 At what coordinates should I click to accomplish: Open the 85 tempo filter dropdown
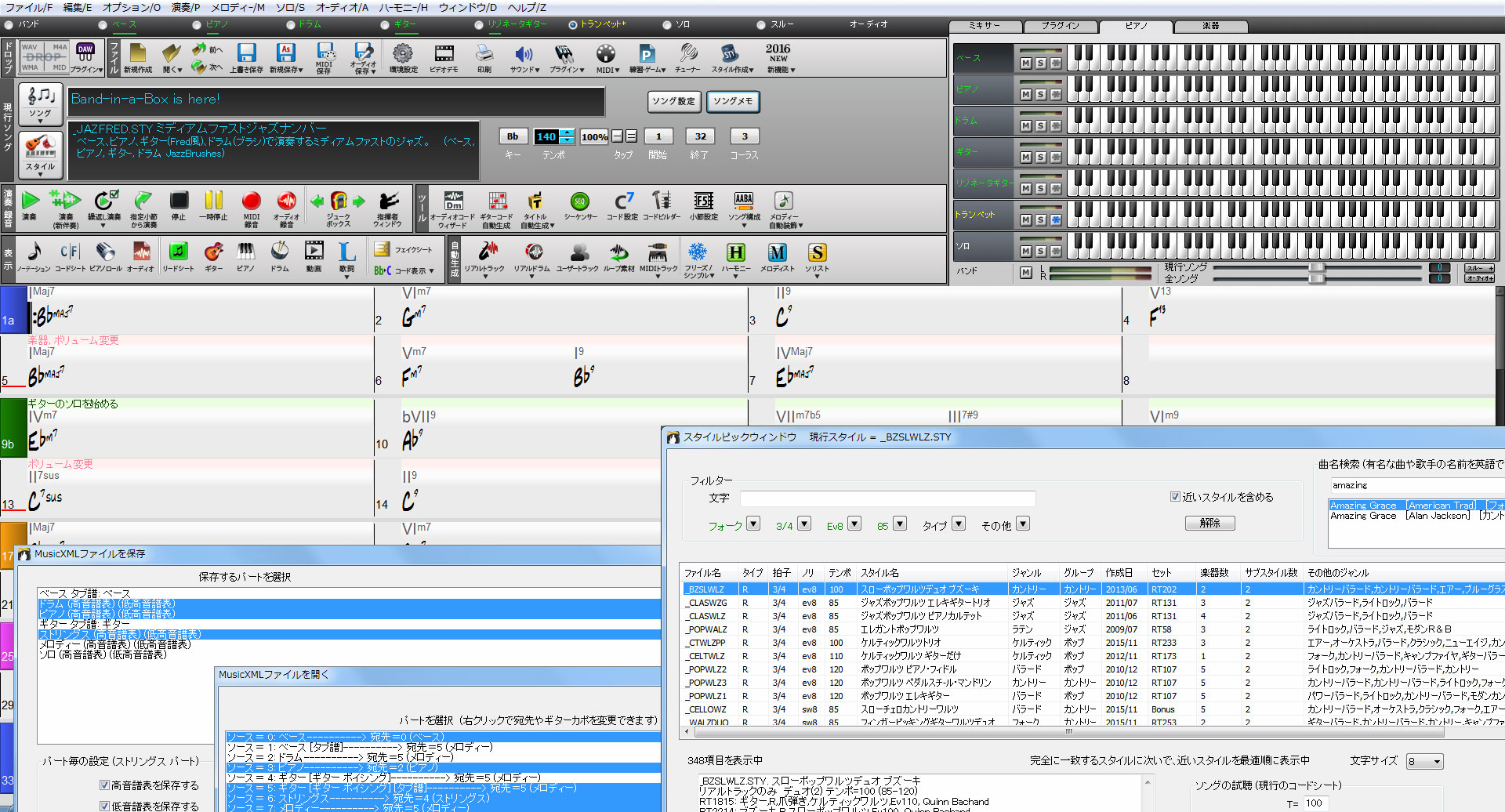(900, 524)
